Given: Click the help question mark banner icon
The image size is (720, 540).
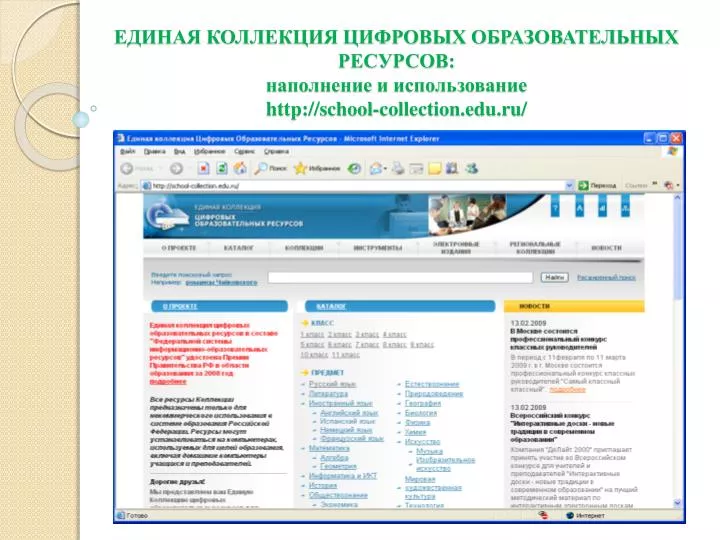Looking at the screenshot, I should [x=555, y=208].
